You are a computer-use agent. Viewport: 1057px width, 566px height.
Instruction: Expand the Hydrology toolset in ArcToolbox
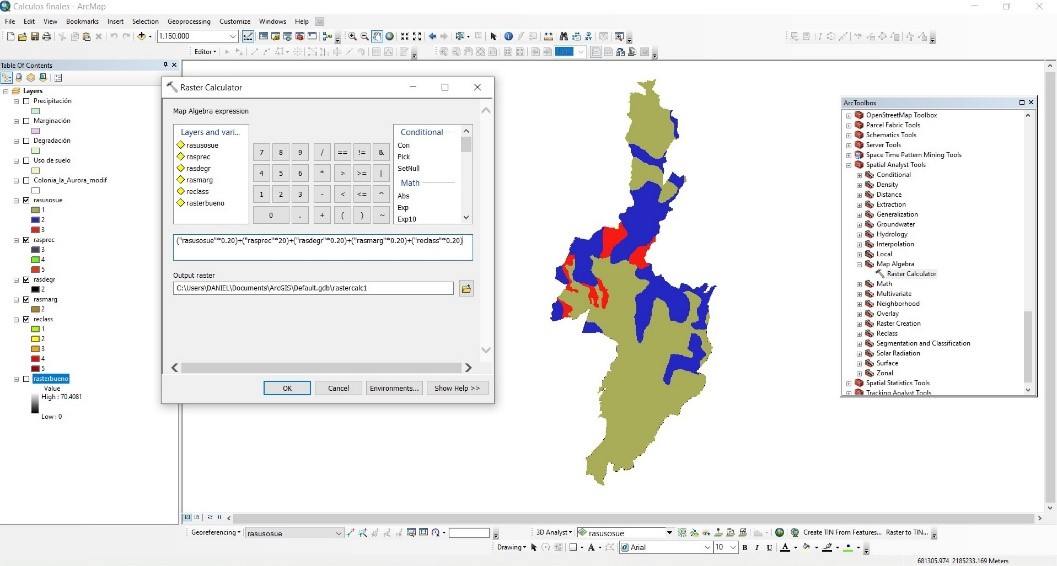point(859,234)
